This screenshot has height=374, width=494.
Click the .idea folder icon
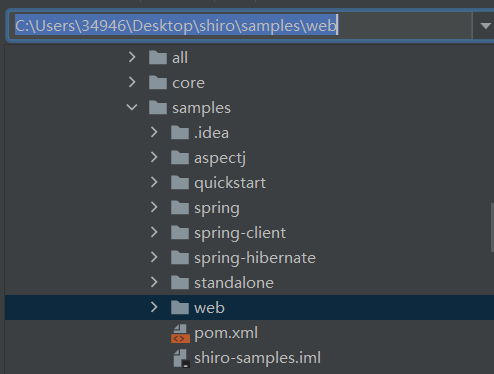180,132
